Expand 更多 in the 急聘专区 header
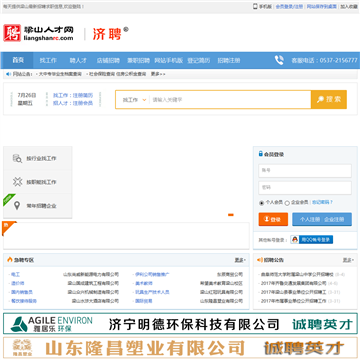This screenshot has height=360, width=360. tap(240, 260)
